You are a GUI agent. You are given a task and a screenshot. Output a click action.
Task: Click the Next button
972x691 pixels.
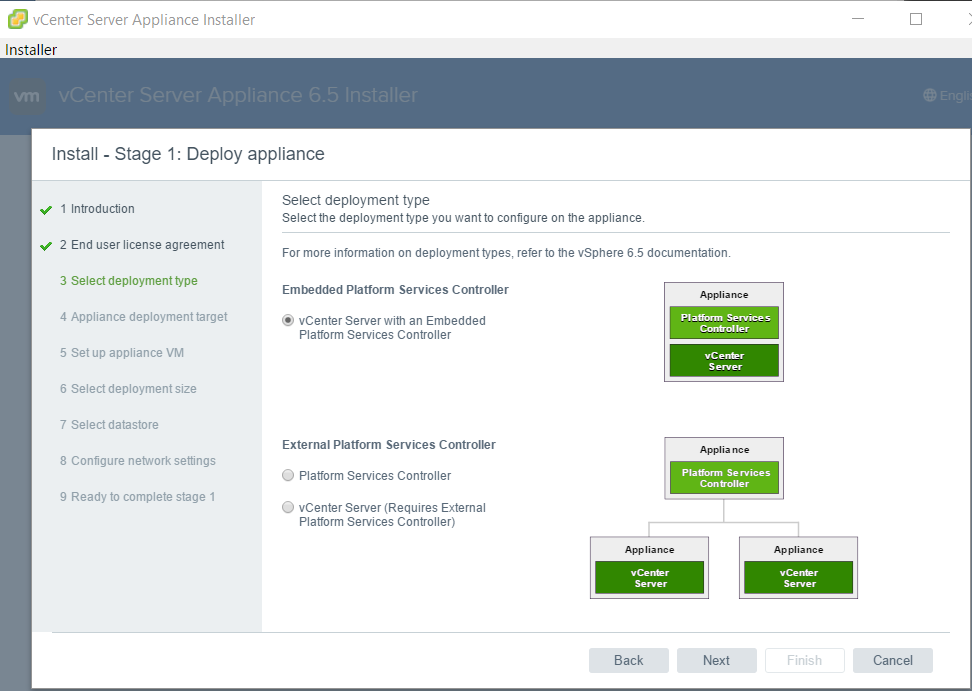pyautogui.click(x=717, y=660)
